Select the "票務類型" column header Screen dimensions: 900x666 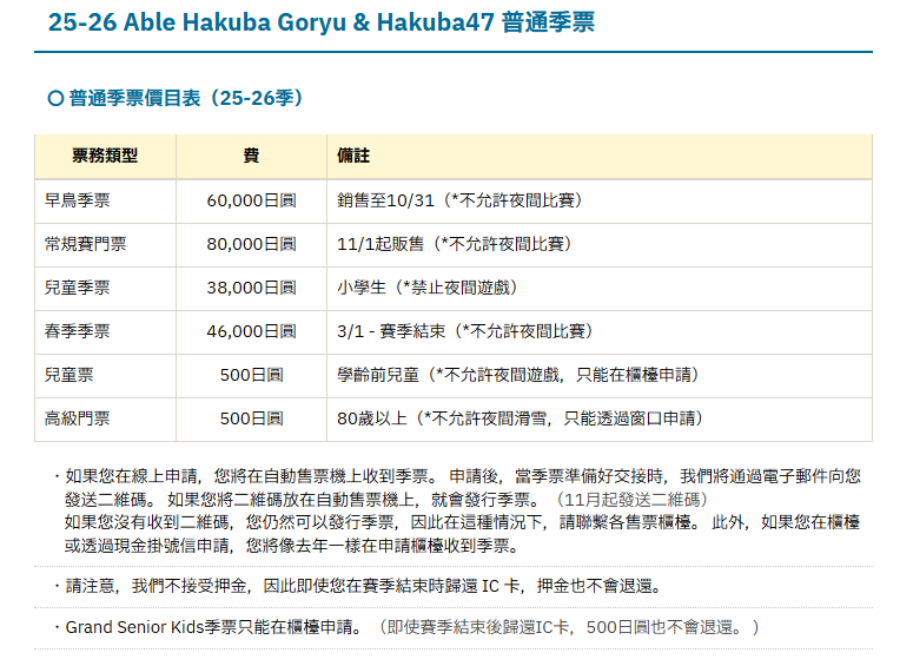coord(105,156)
